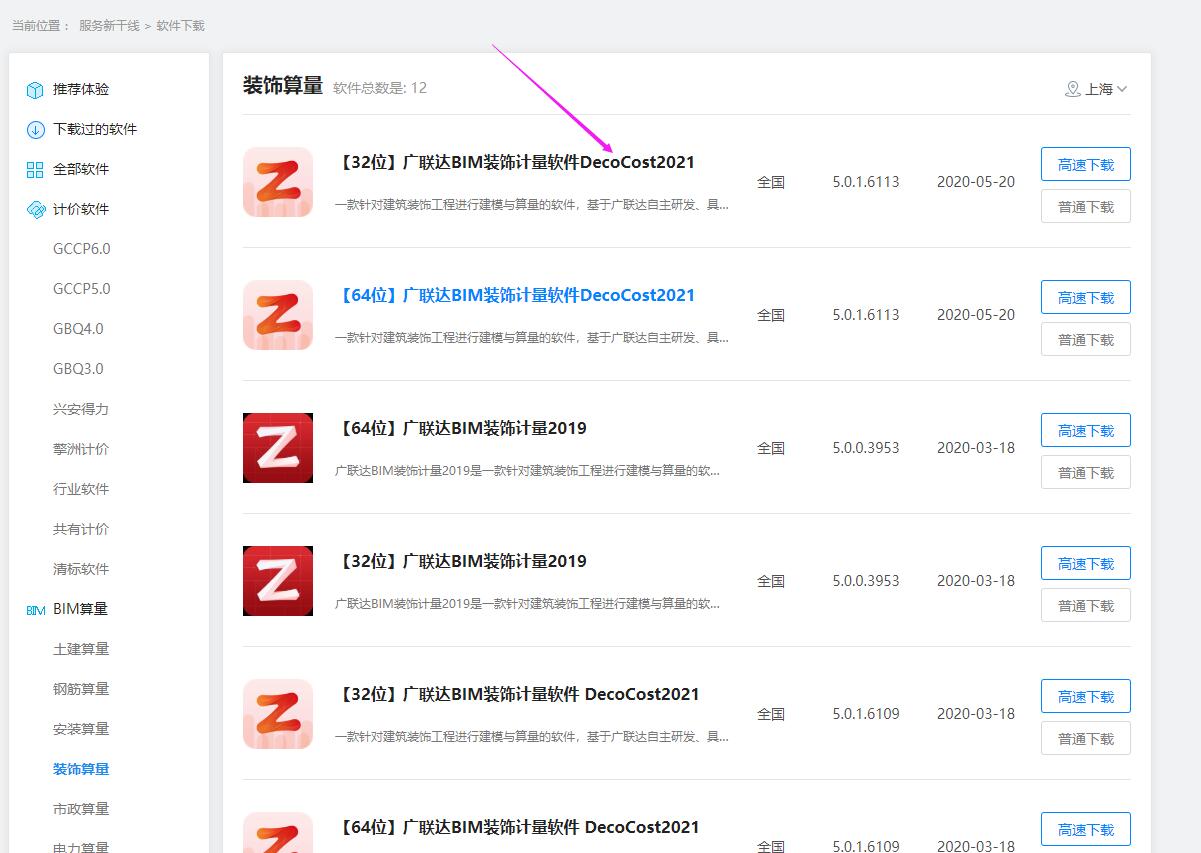Click the 计价软件 category icon
The image size is (1201, 853).
click(35, 210)
